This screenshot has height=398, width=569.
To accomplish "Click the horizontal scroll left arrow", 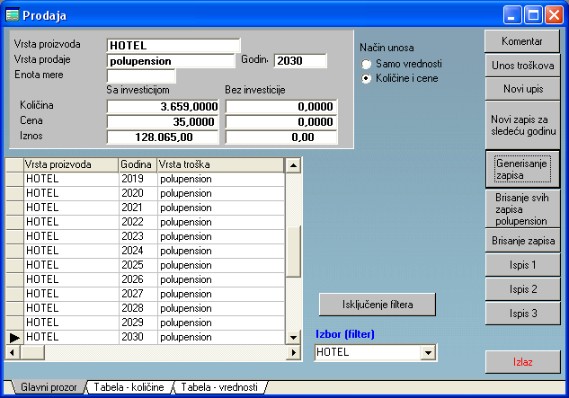I will [x=12, y=352].
